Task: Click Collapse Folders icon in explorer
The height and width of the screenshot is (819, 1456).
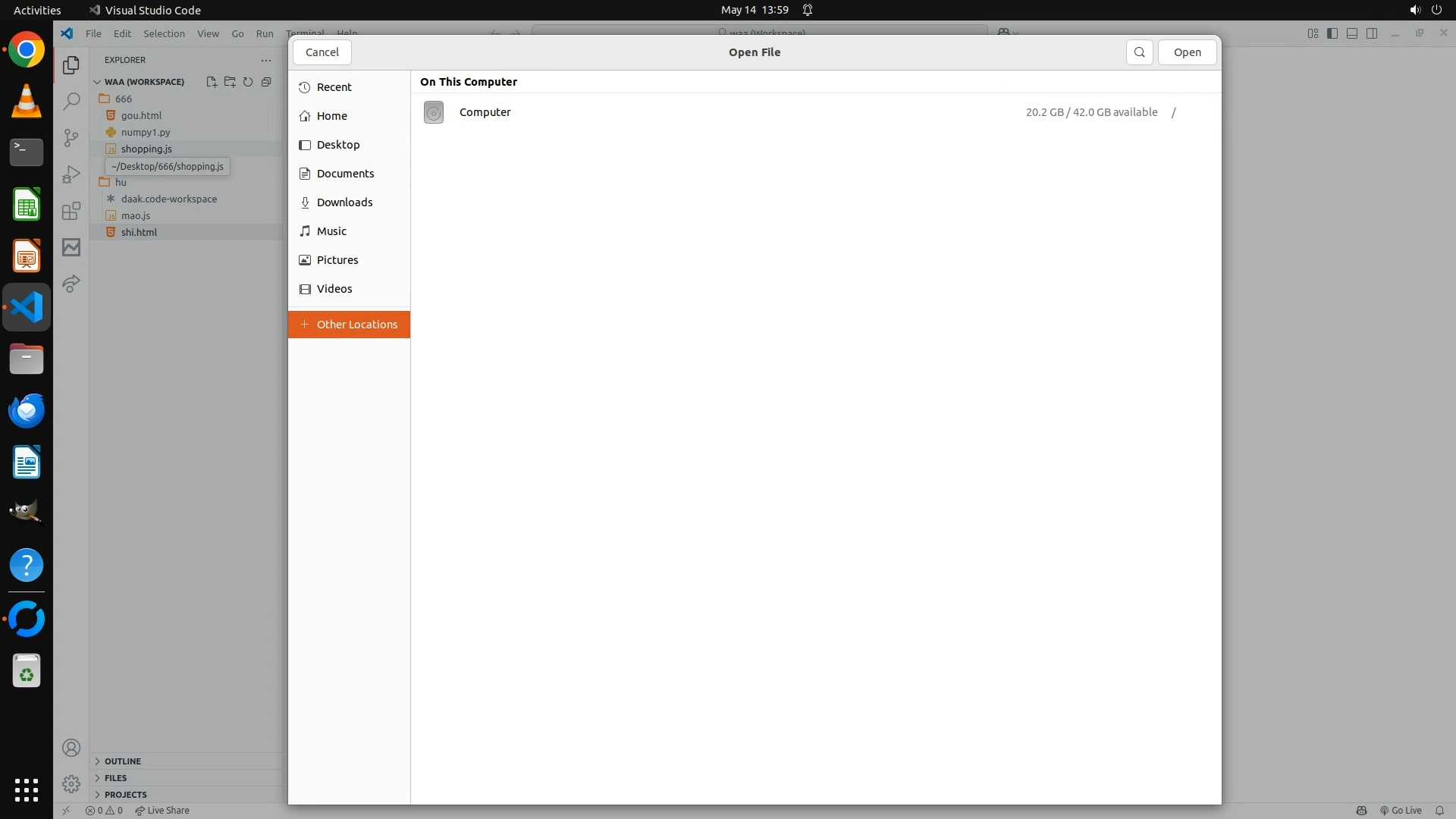Action: 266,82
